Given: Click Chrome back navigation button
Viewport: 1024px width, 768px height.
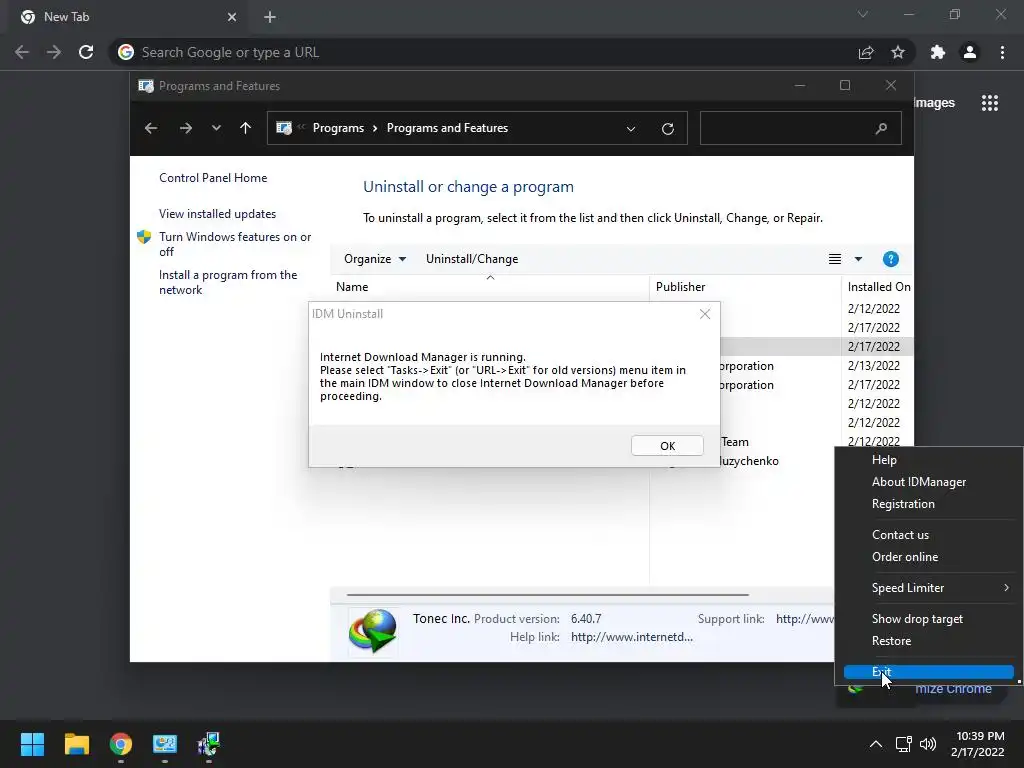Looking at the screenshot, I should [x=22, y=52].
